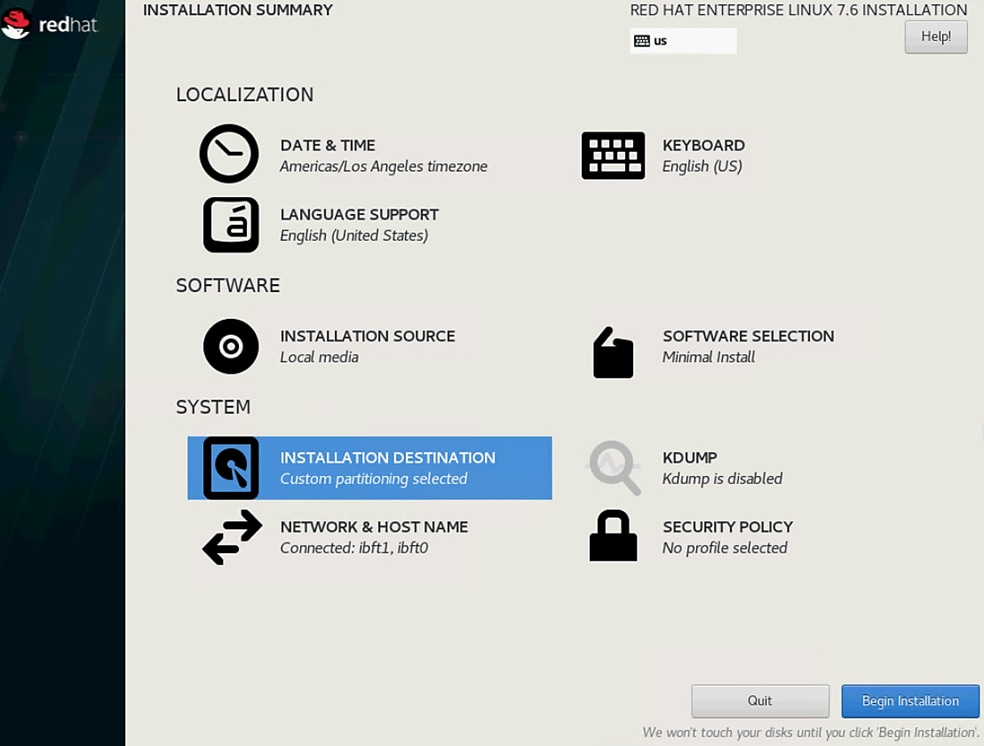
Task: Open Language Support icon
Action: [x=231, y=225]
